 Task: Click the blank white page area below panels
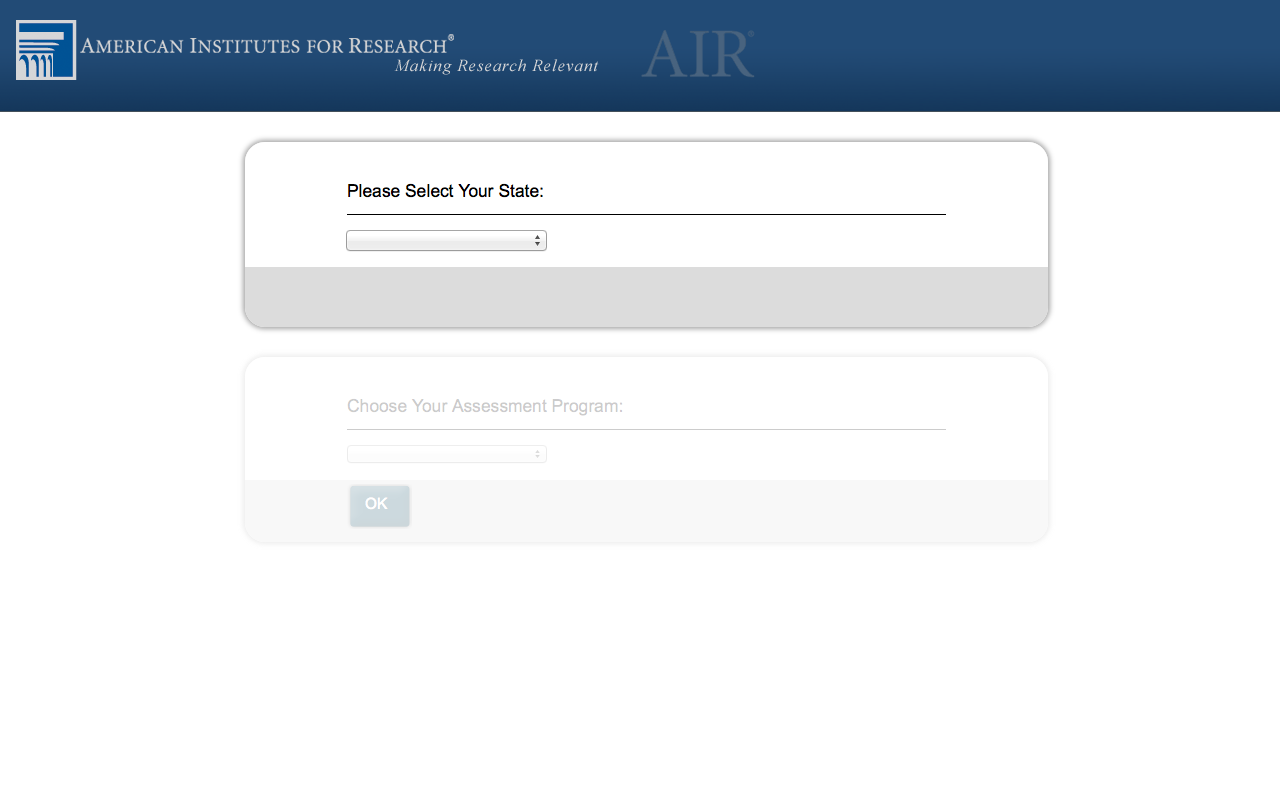(x=640, y=672)
